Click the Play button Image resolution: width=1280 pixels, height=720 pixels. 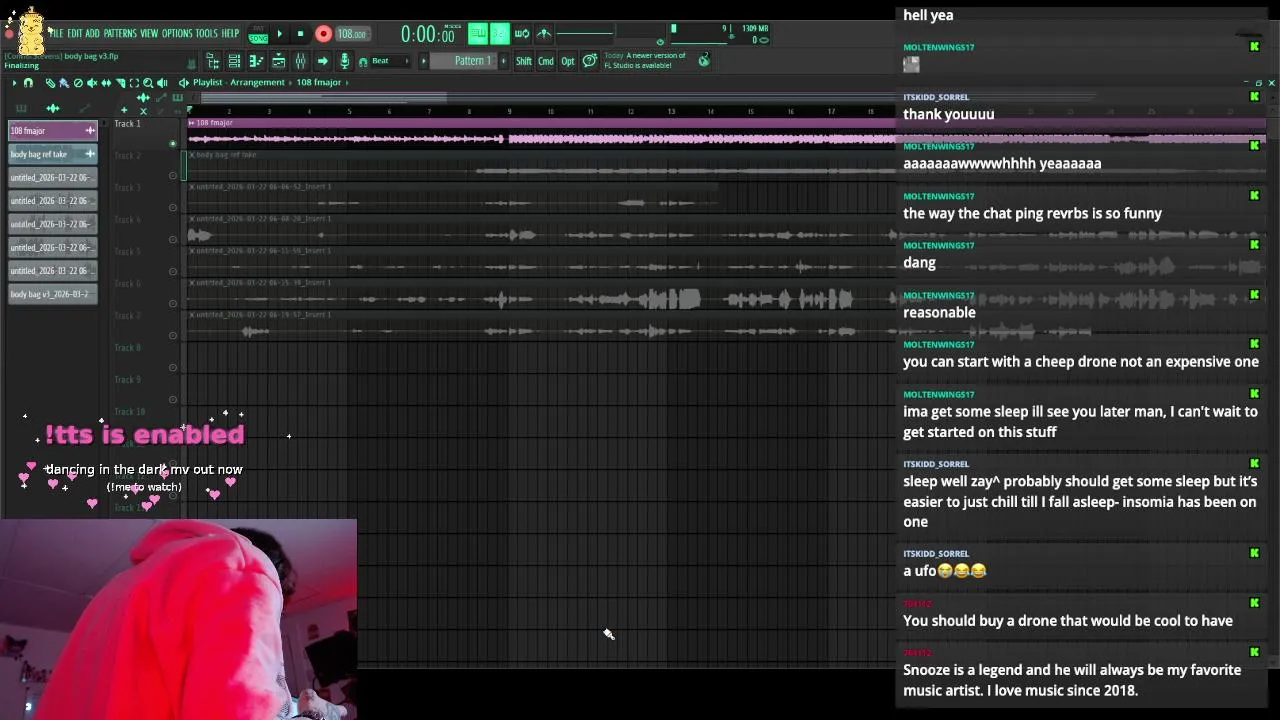(x=280, y=34)
